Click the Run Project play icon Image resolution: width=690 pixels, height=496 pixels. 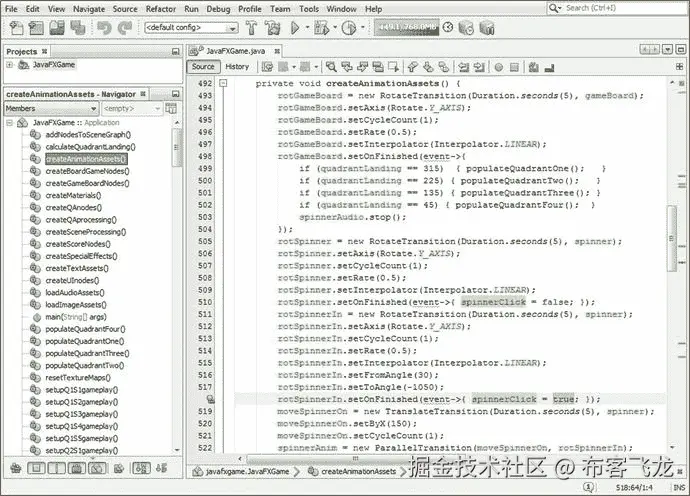click(295, 28)
